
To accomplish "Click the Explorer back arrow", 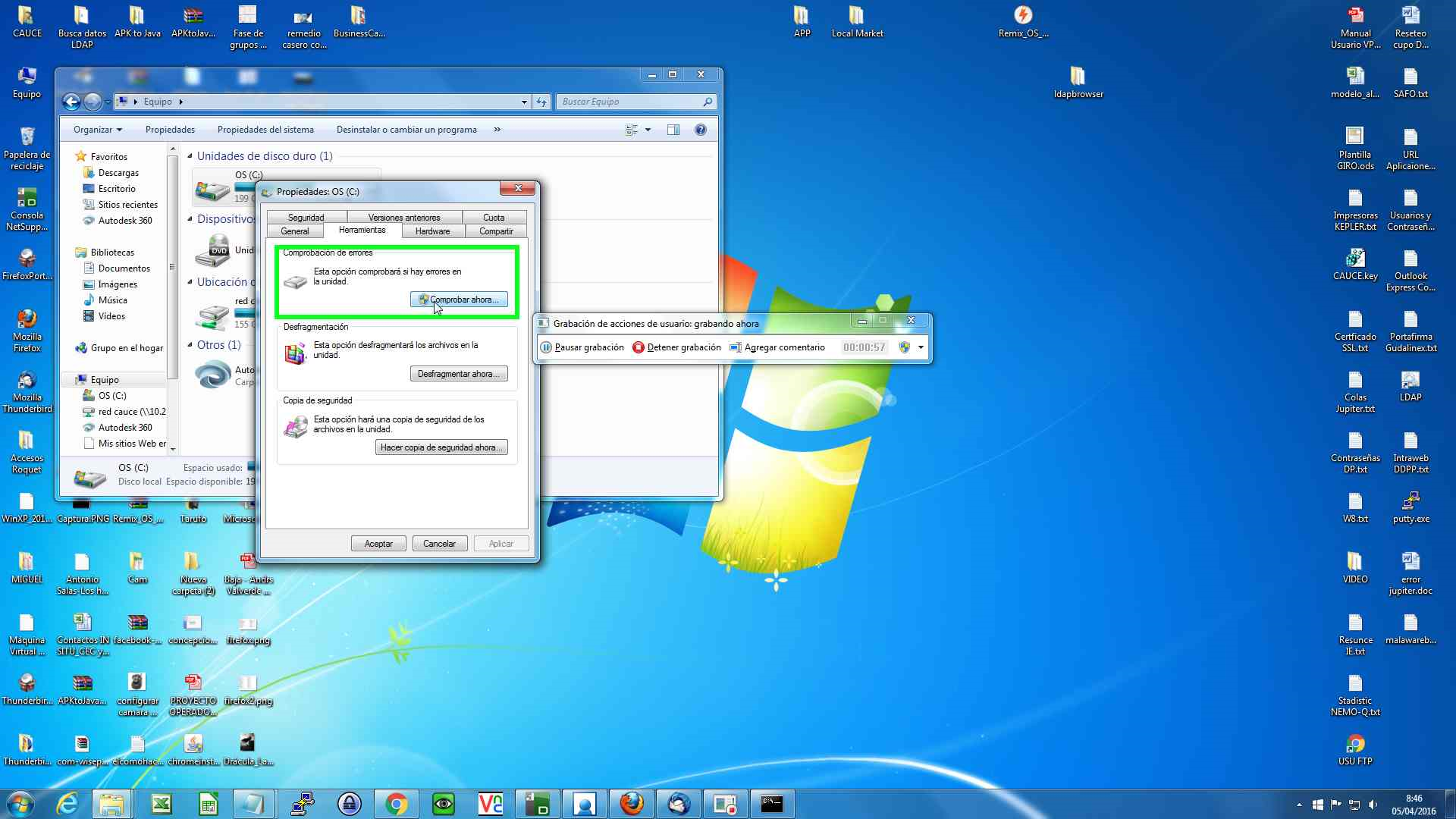I will [x=71, y=102].
